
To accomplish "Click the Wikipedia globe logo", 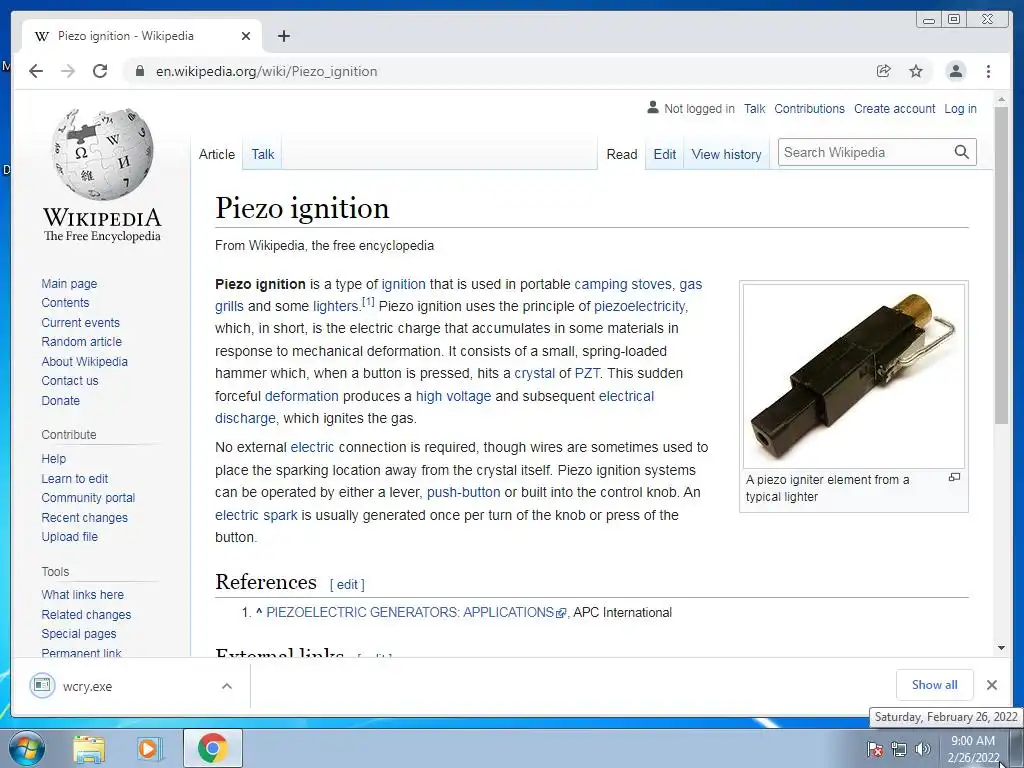I will 103,154.
